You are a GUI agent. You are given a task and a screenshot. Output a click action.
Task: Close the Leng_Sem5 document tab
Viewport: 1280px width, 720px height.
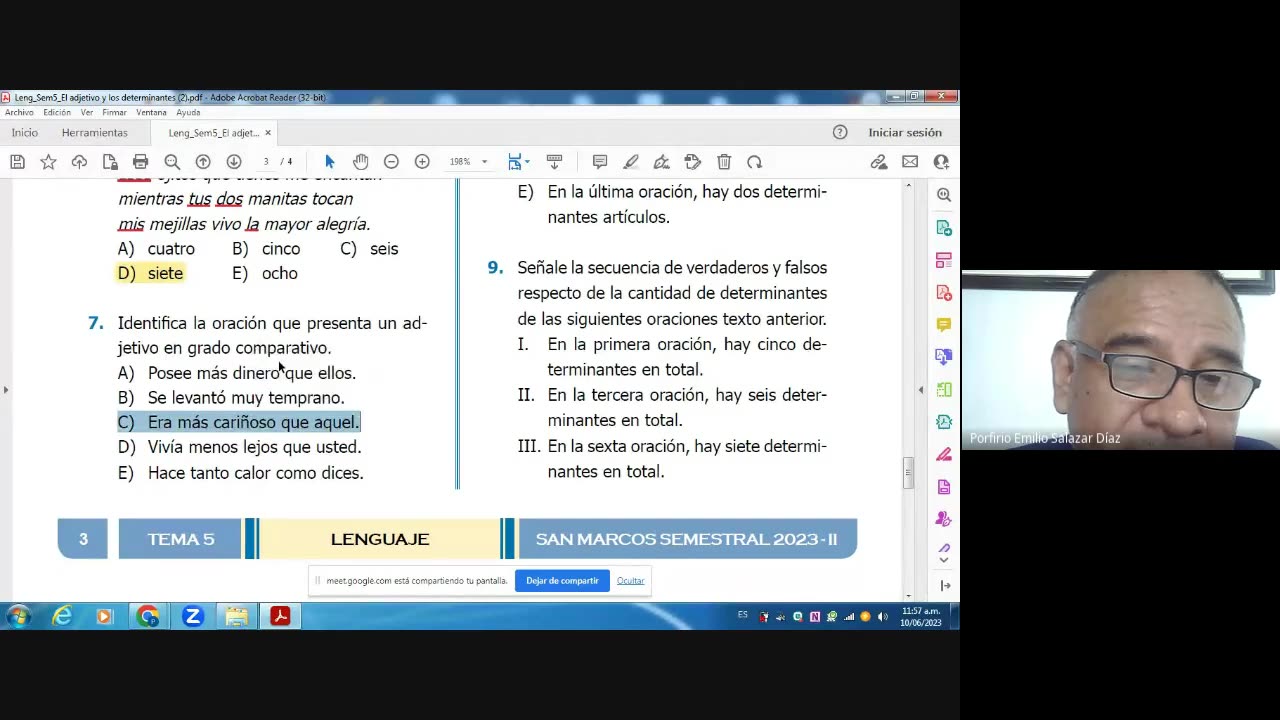[x=268, y=132]
